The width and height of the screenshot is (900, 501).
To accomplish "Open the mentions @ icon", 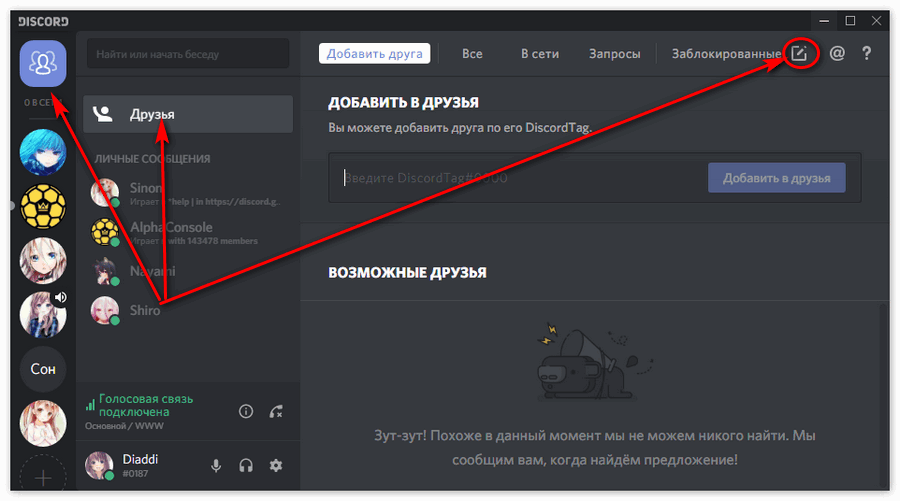I will (x=837, y=53).
